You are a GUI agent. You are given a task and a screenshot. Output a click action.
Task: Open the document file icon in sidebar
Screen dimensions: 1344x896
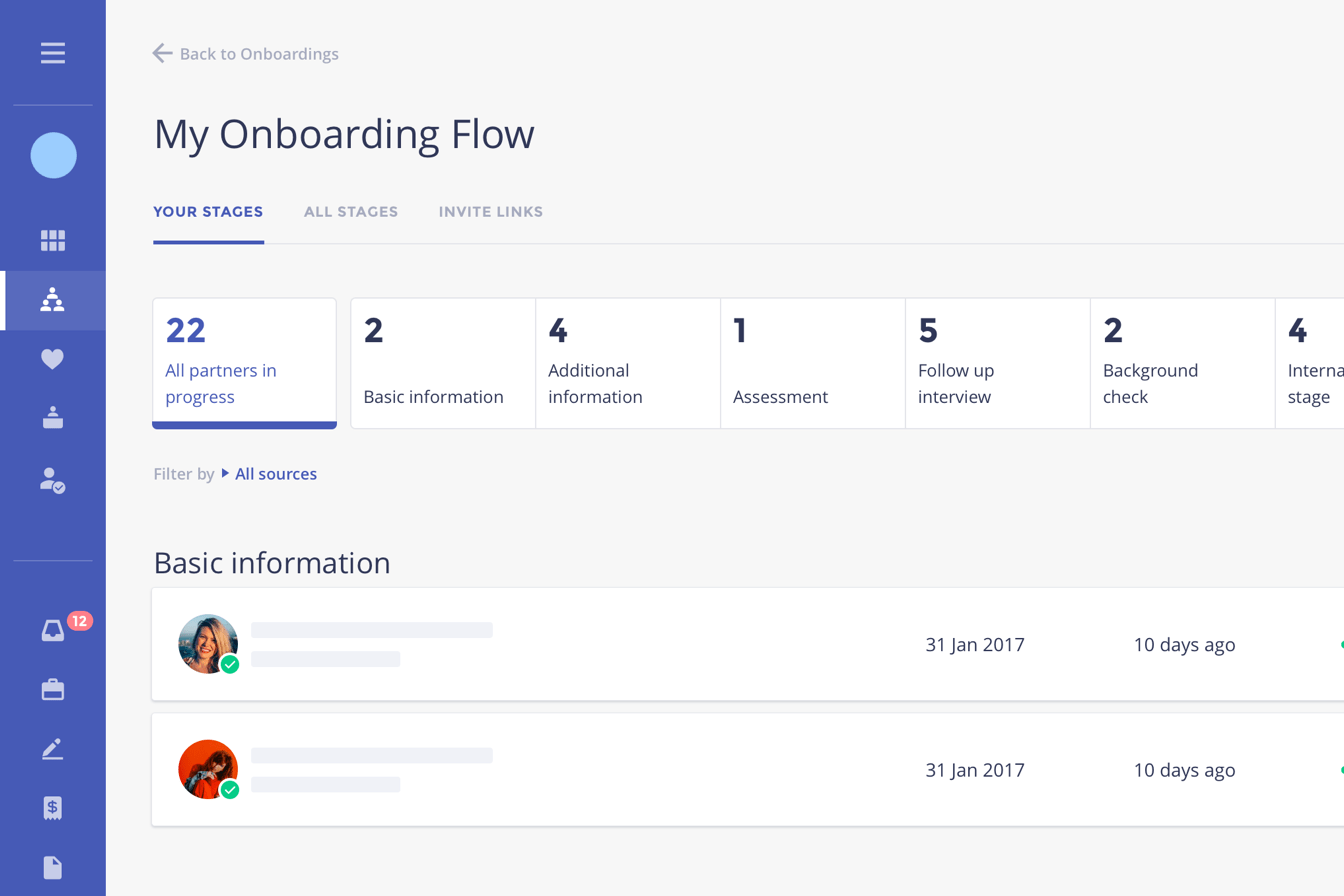(53, 868)
